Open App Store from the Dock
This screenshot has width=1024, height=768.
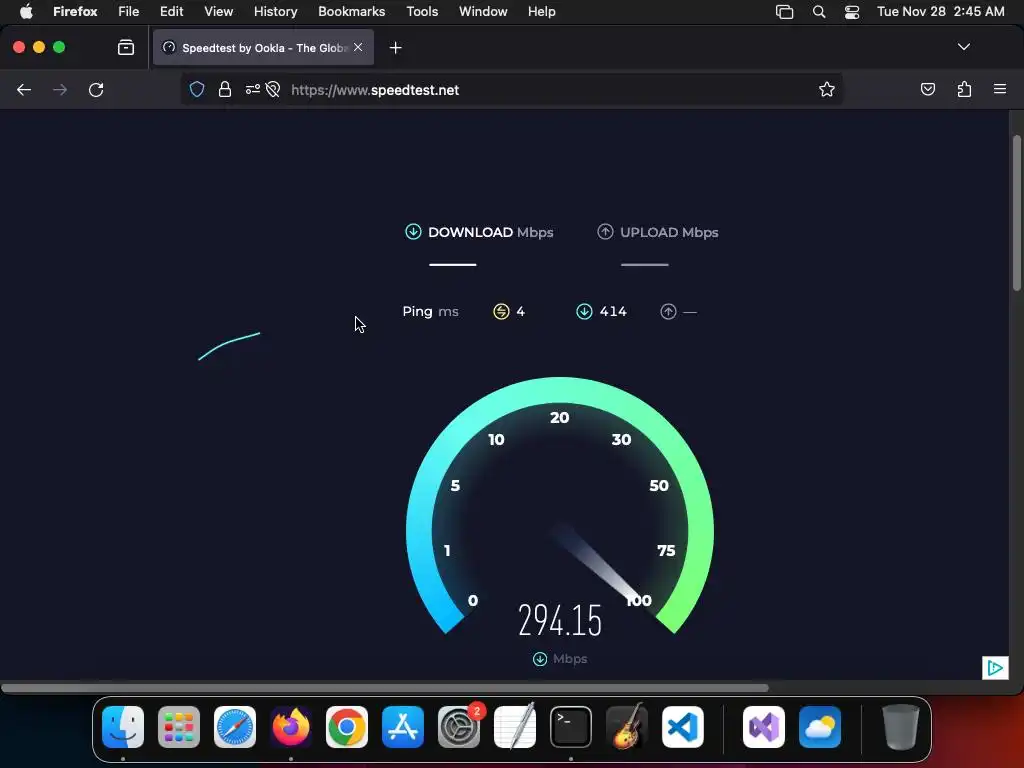click(403, 727)
